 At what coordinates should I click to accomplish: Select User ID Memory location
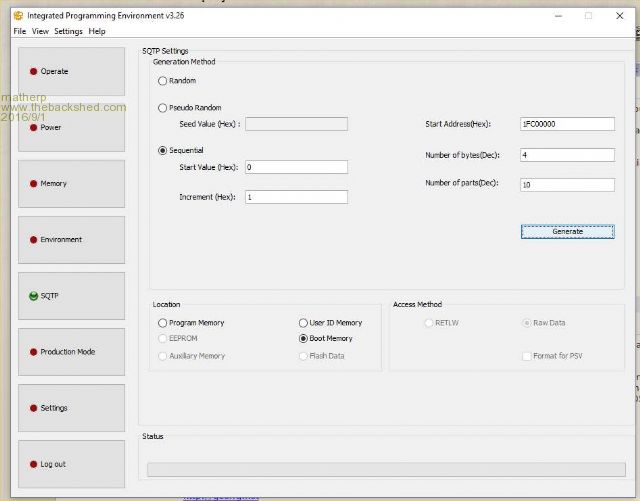(303, 323)
